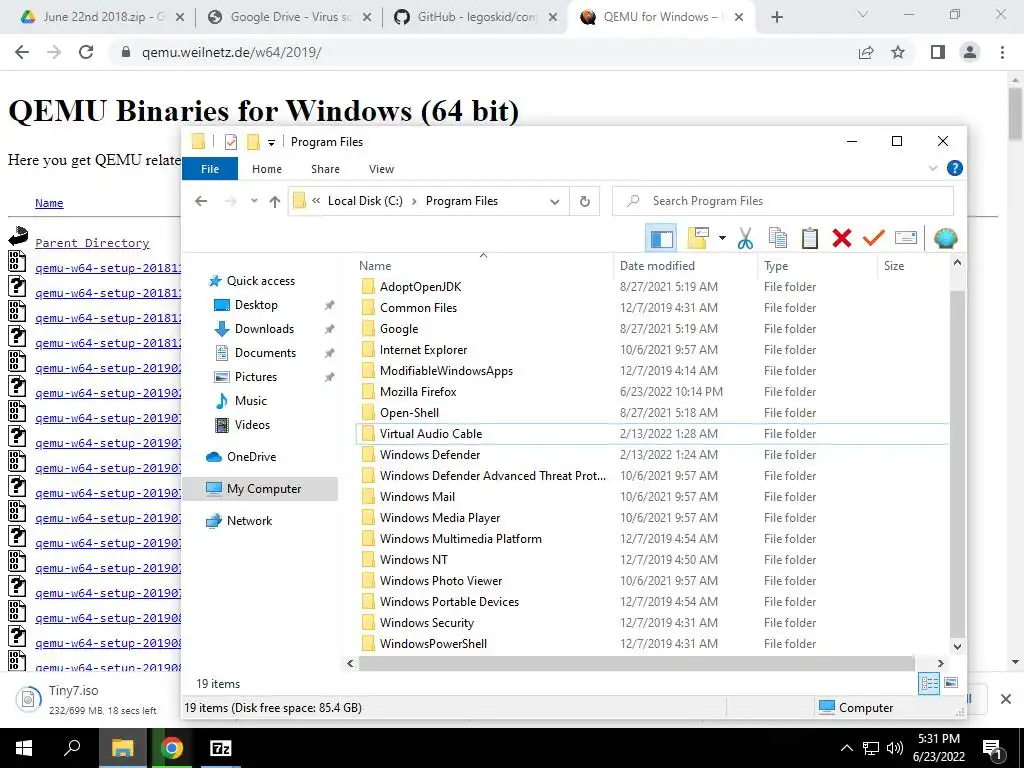Open a new Chrome tab
1024x768 pixels.
point(776,18)
